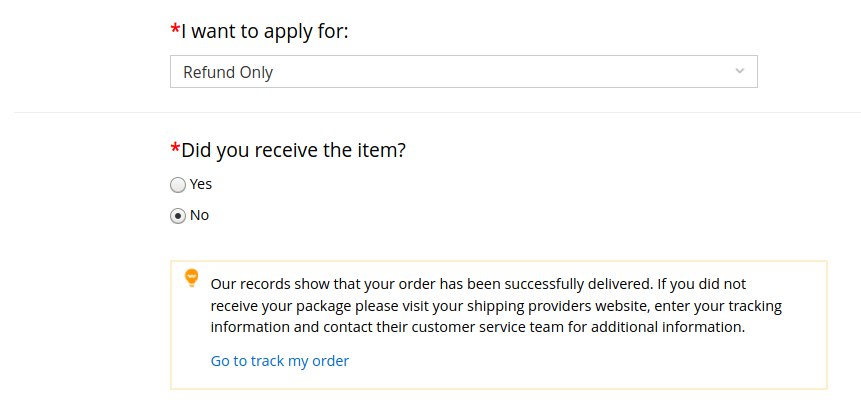Click the orange lightbulb tip icon

191,278
